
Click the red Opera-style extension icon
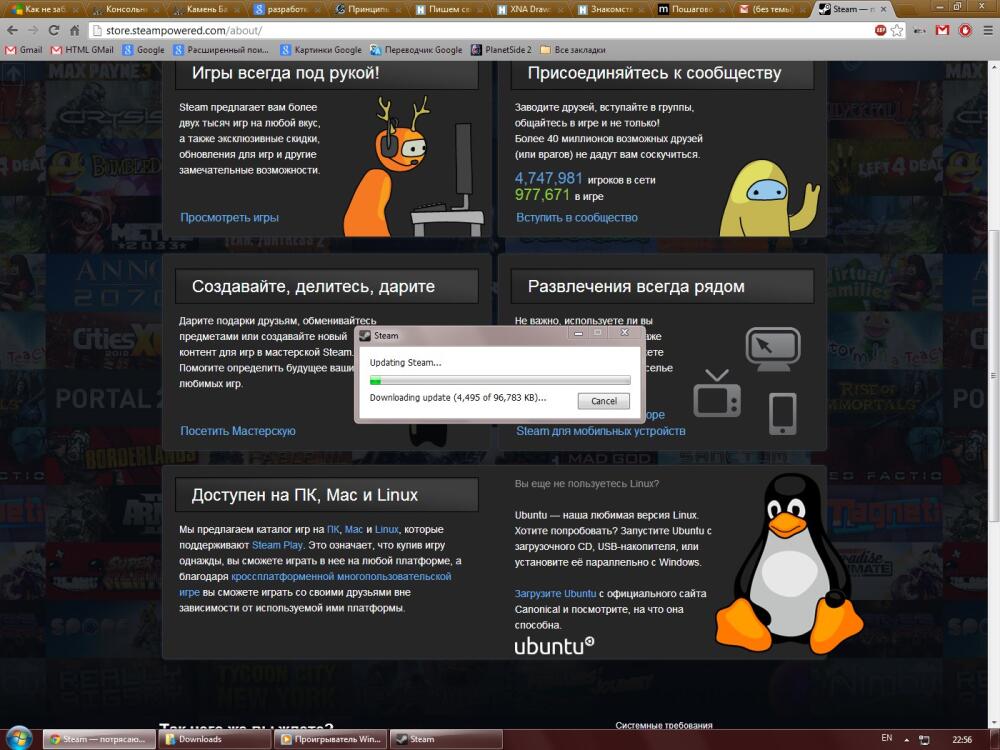(965, 30)
